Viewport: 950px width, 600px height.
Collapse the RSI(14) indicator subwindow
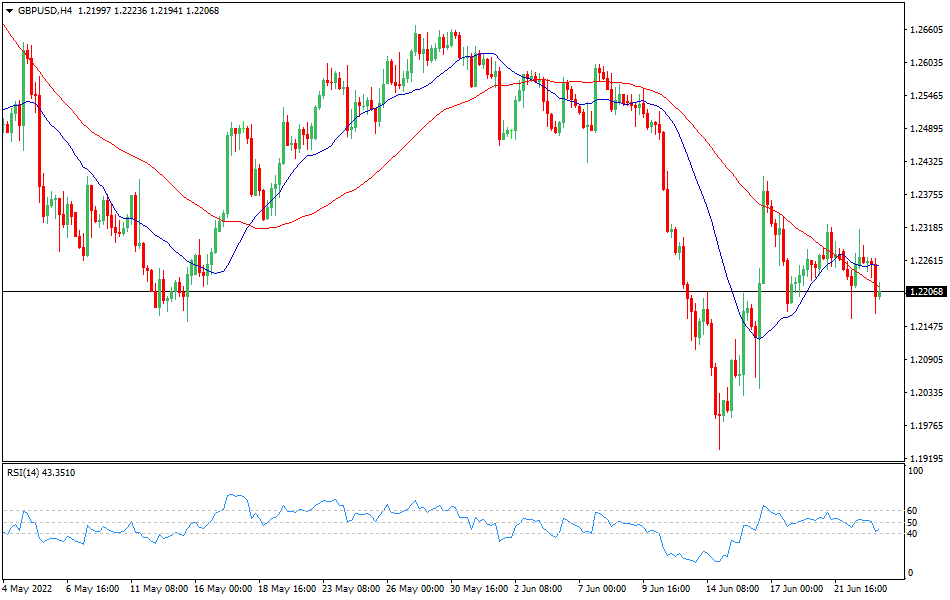(40, 470)
